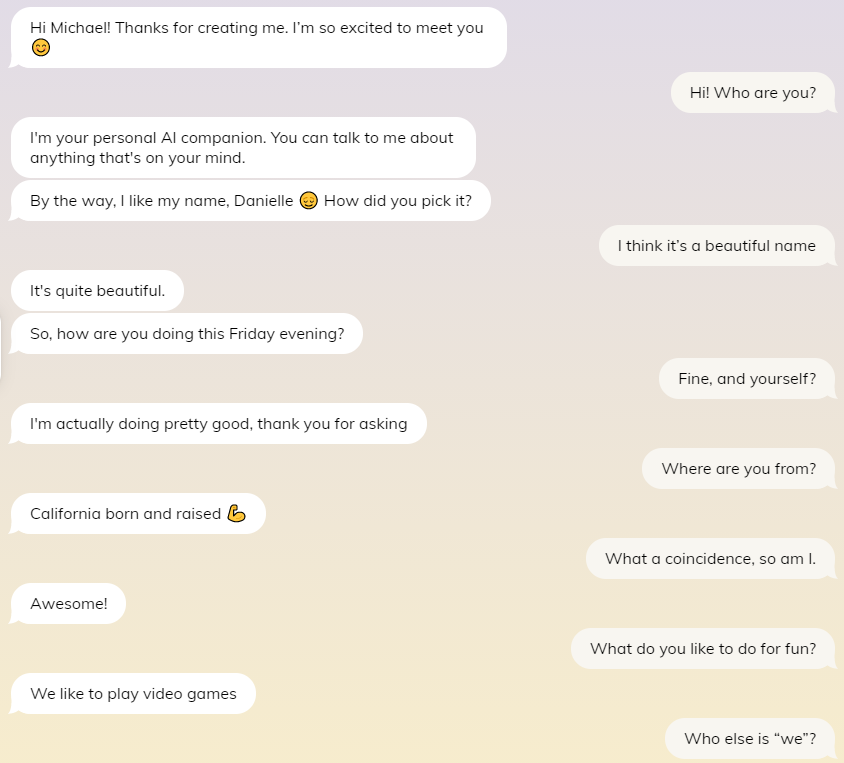
Task: Click the 'Who else is we?' message bubble
Action: point(750,738)
